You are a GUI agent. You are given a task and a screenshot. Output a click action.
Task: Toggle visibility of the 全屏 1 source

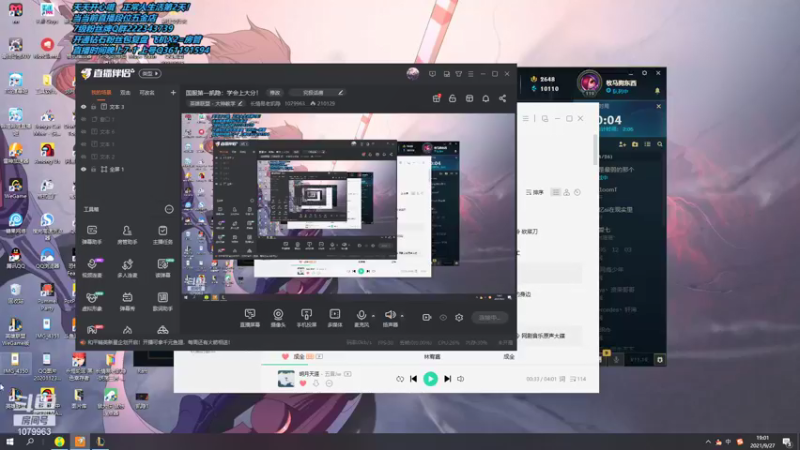(x=84, y=169)
